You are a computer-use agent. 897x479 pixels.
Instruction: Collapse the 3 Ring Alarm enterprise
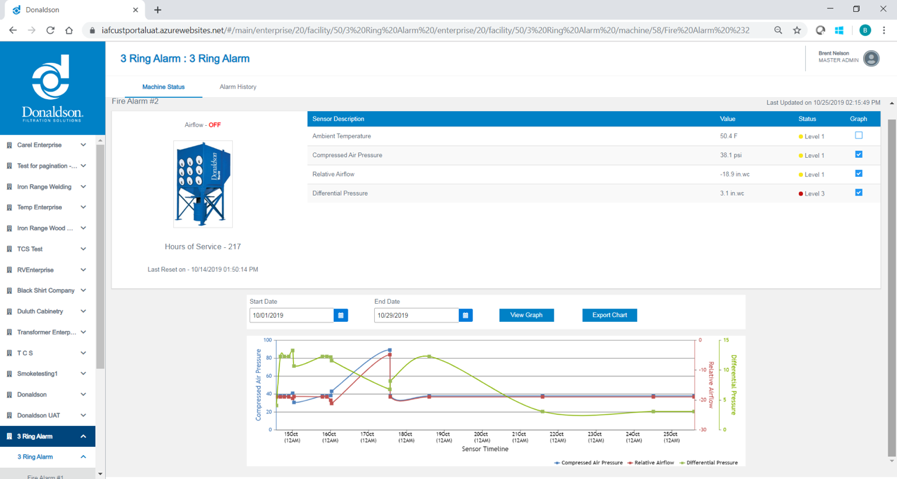83,436
